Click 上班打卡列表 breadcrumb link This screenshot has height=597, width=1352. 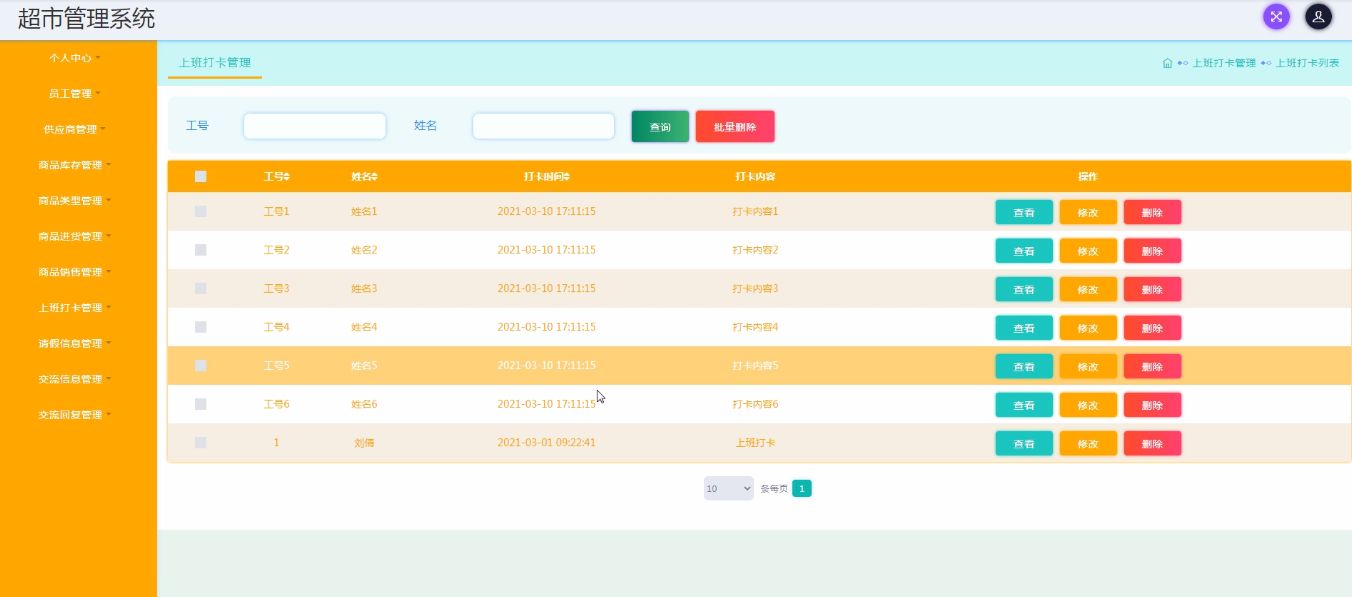pos(1307,63)
